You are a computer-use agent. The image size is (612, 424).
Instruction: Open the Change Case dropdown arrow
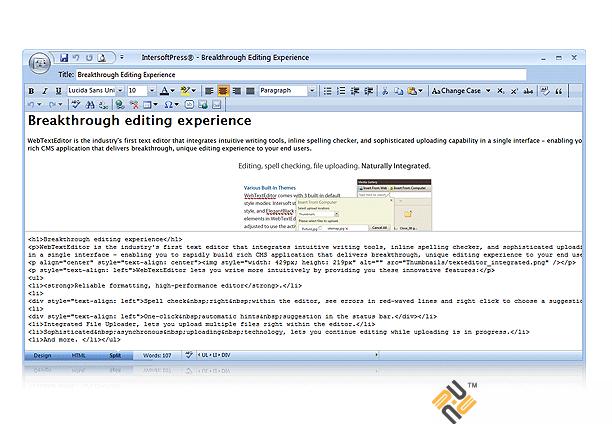(x=488, y=91)
